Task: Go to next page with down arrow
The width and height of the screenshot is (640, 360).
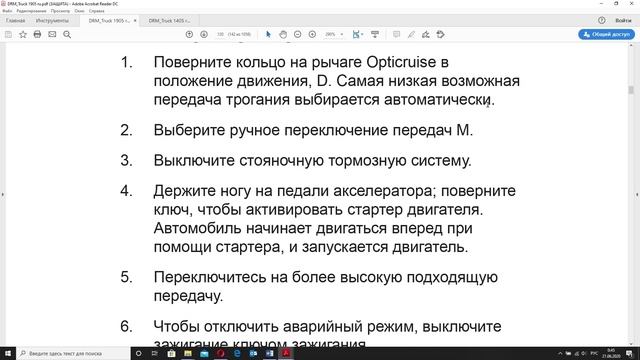Action: [x=204, y=35]
